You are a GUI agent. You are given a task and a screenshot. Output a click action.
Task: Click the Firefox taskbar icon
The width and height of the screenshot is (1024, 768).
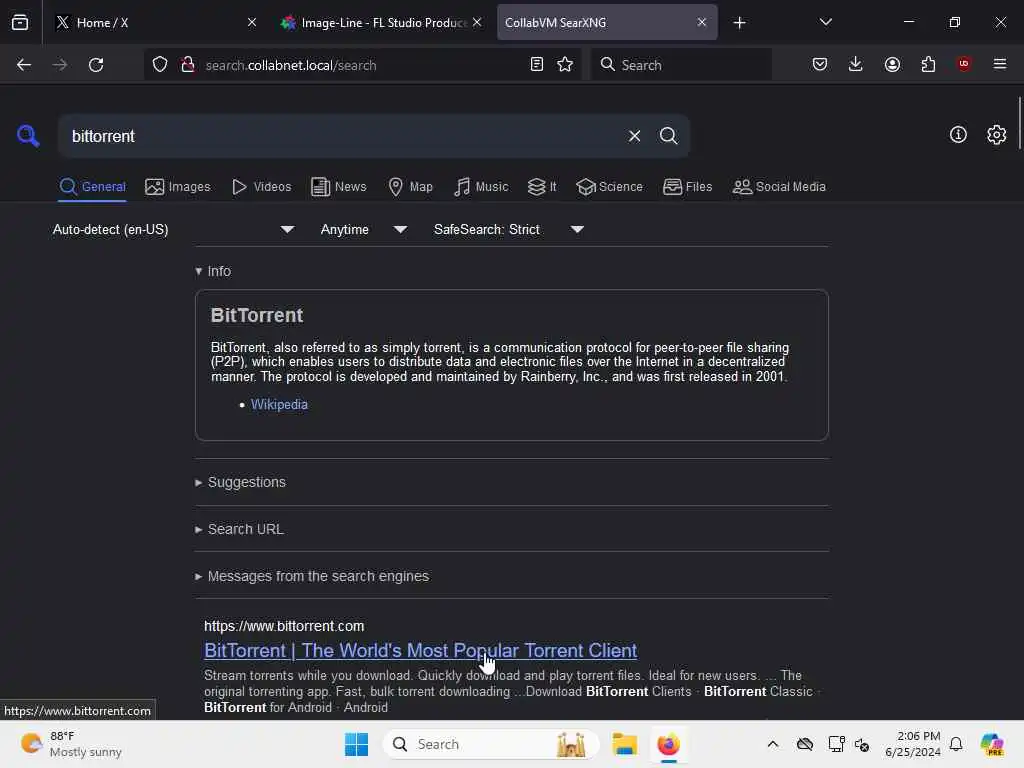click(668, 744)
